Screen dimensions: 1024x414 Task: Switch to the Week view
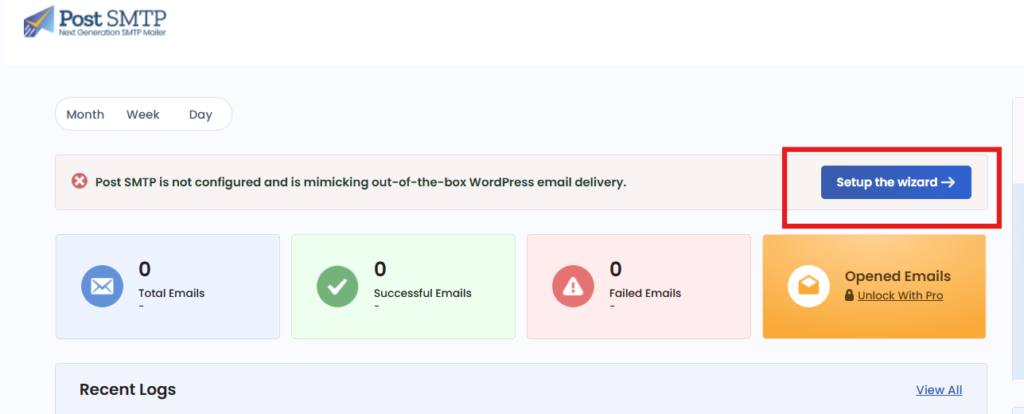tap(143, 114)
